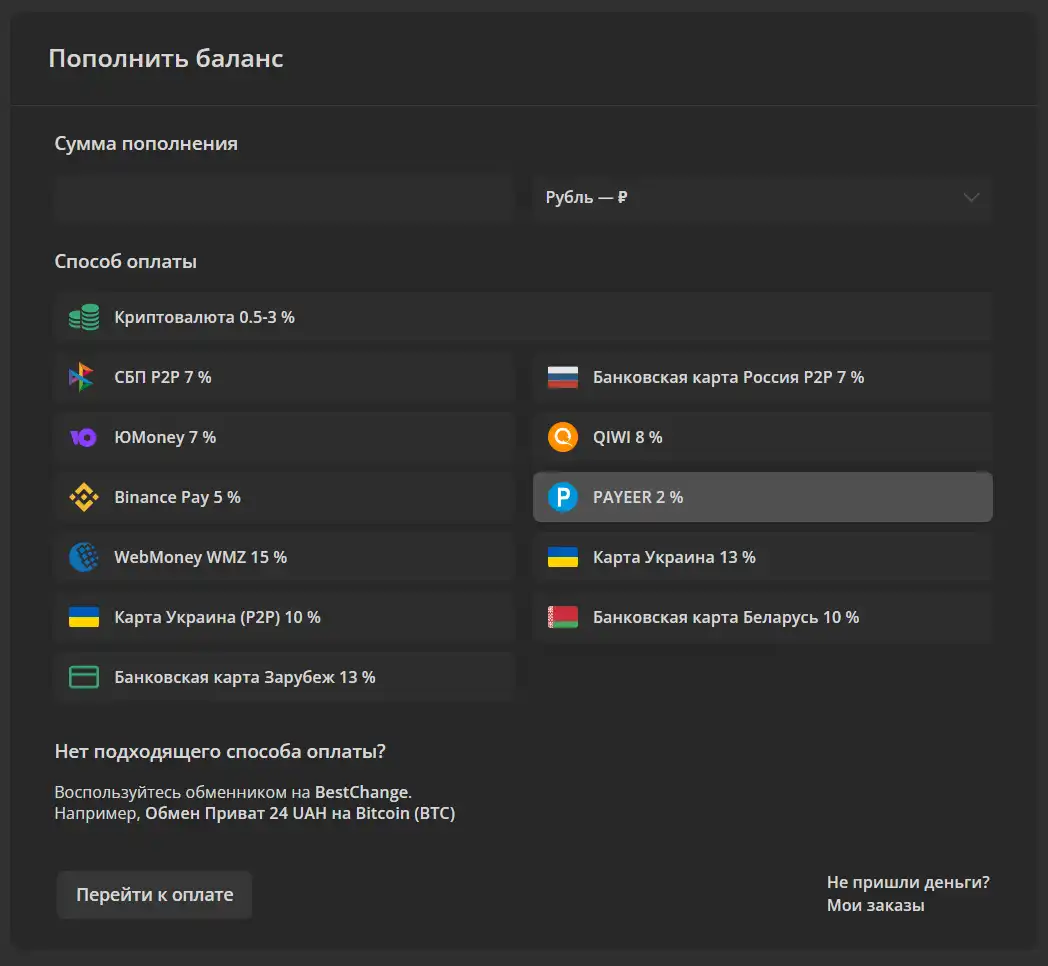Choose QIWI 8 % payment method

pos(763,437)
